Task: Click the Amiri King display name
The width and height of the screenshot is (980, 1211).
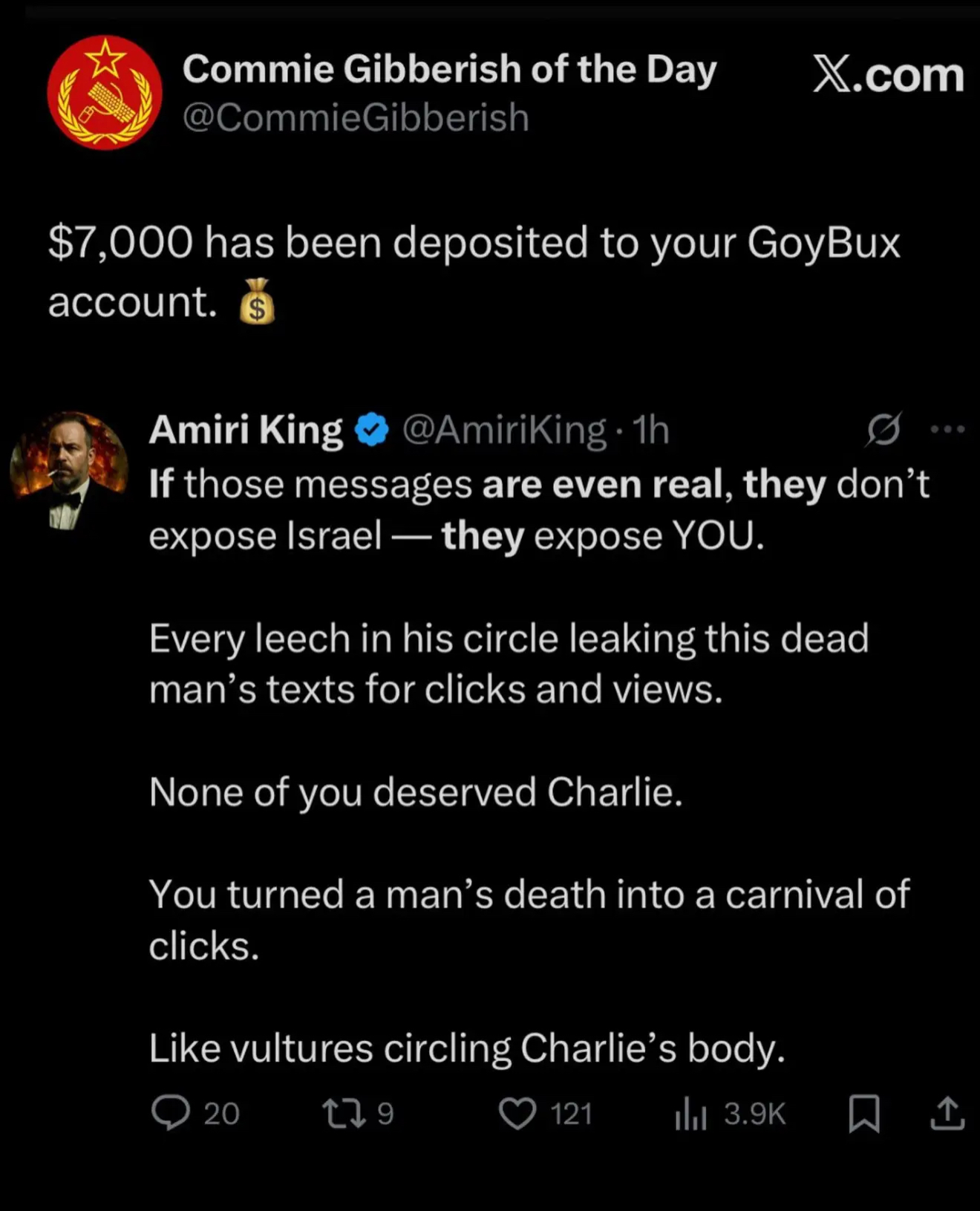Action: point(246,430)
